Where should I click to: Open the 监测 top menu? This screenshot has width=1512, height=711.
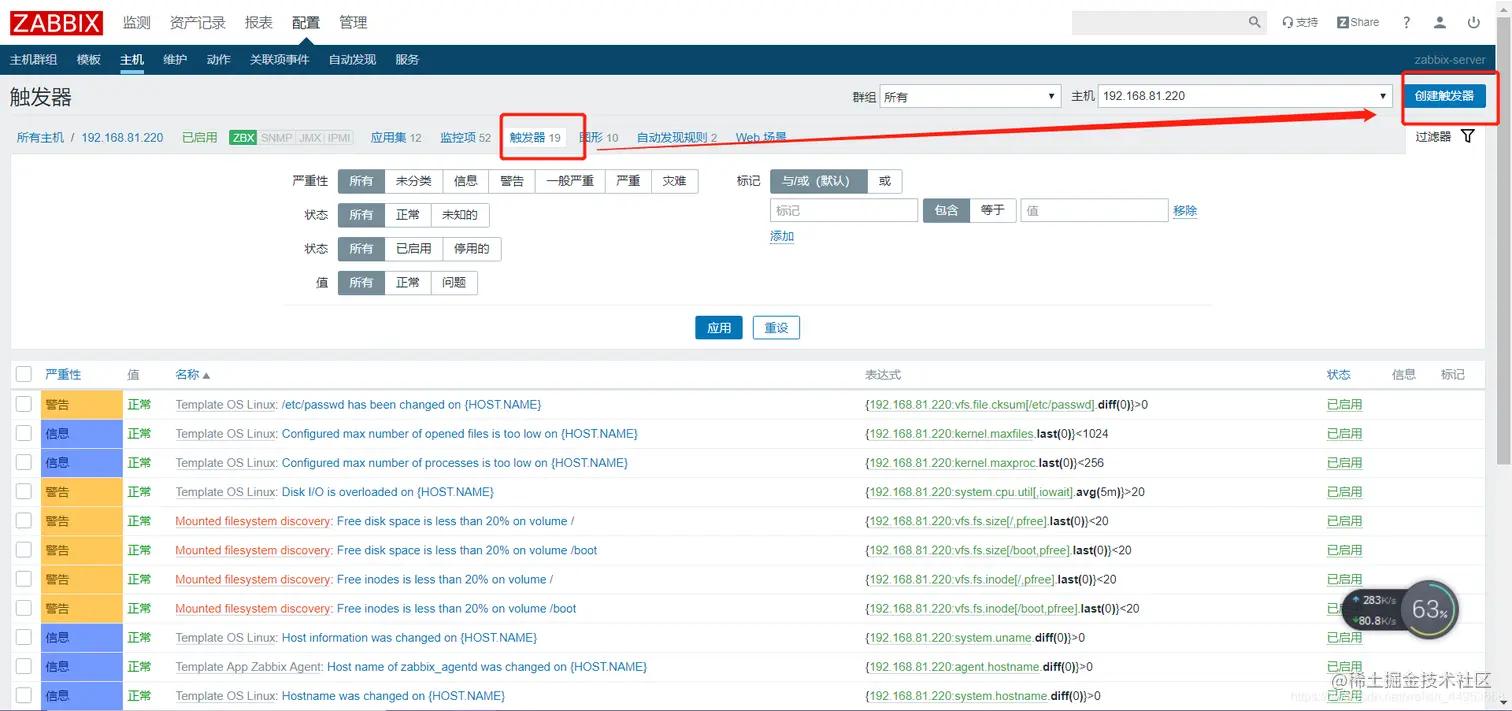[x=137, y=22]
